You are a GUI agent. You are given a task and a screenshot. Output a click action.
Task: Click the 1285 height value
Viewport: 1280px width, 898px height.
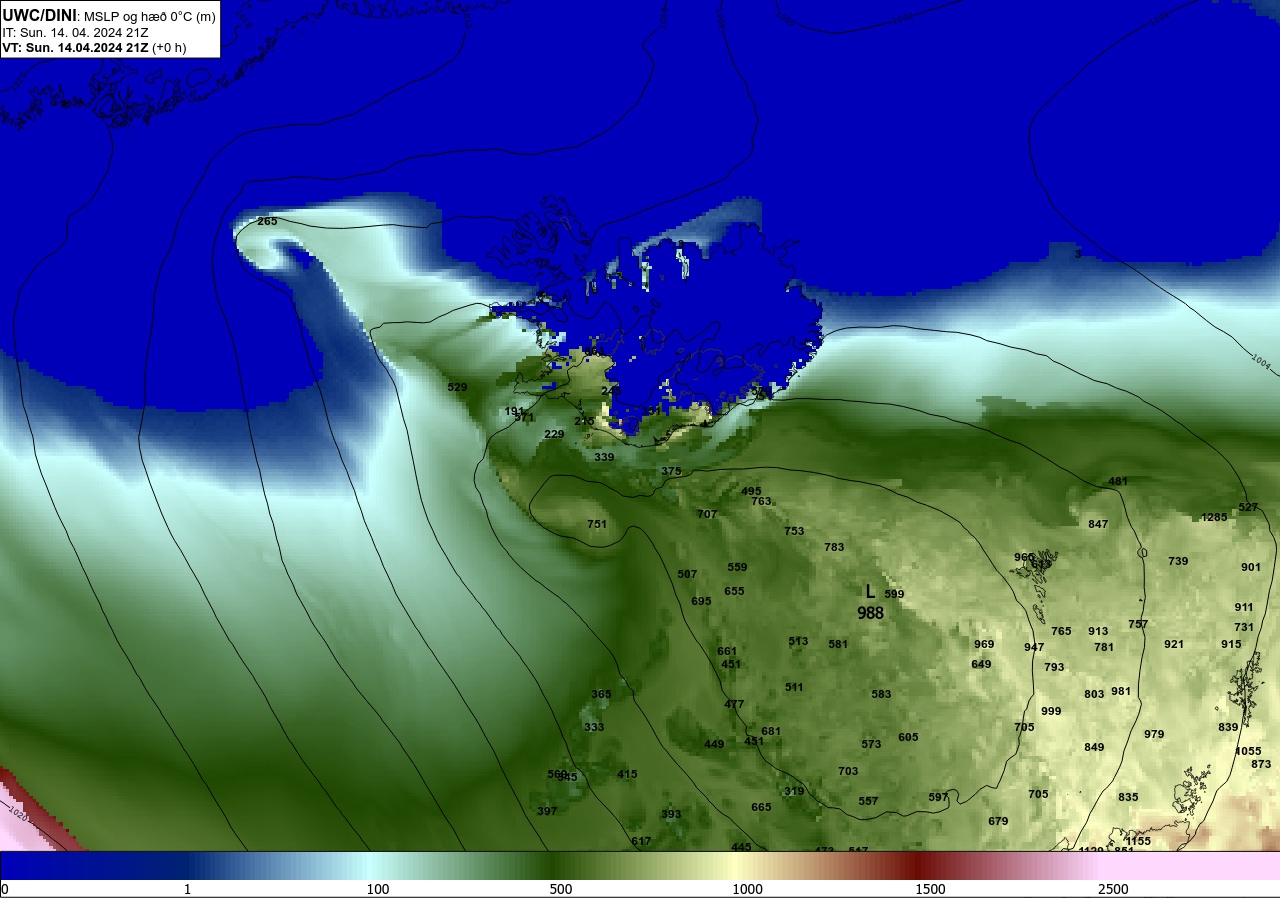[x=1214, y=517]
